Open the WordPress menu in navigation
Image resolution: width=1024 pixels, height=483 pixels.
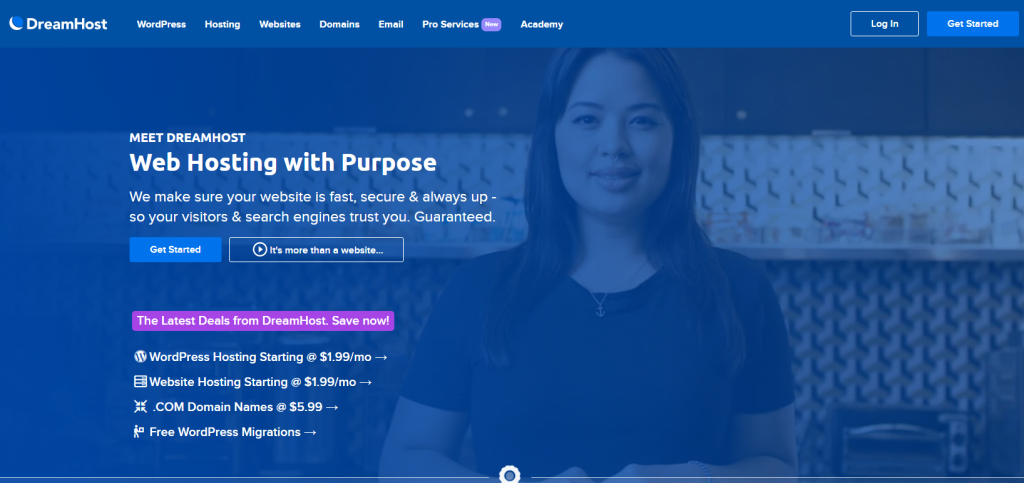tap(161, 24)
